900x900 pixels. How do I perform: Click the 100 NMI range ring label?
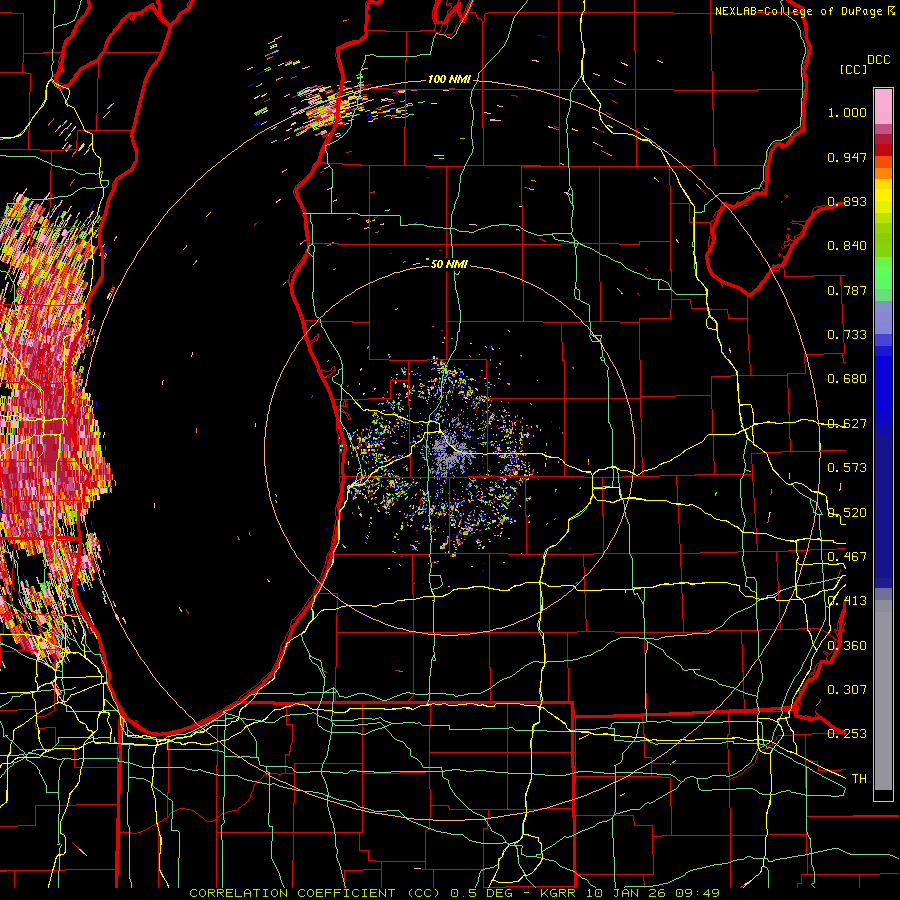click(448, 79)
